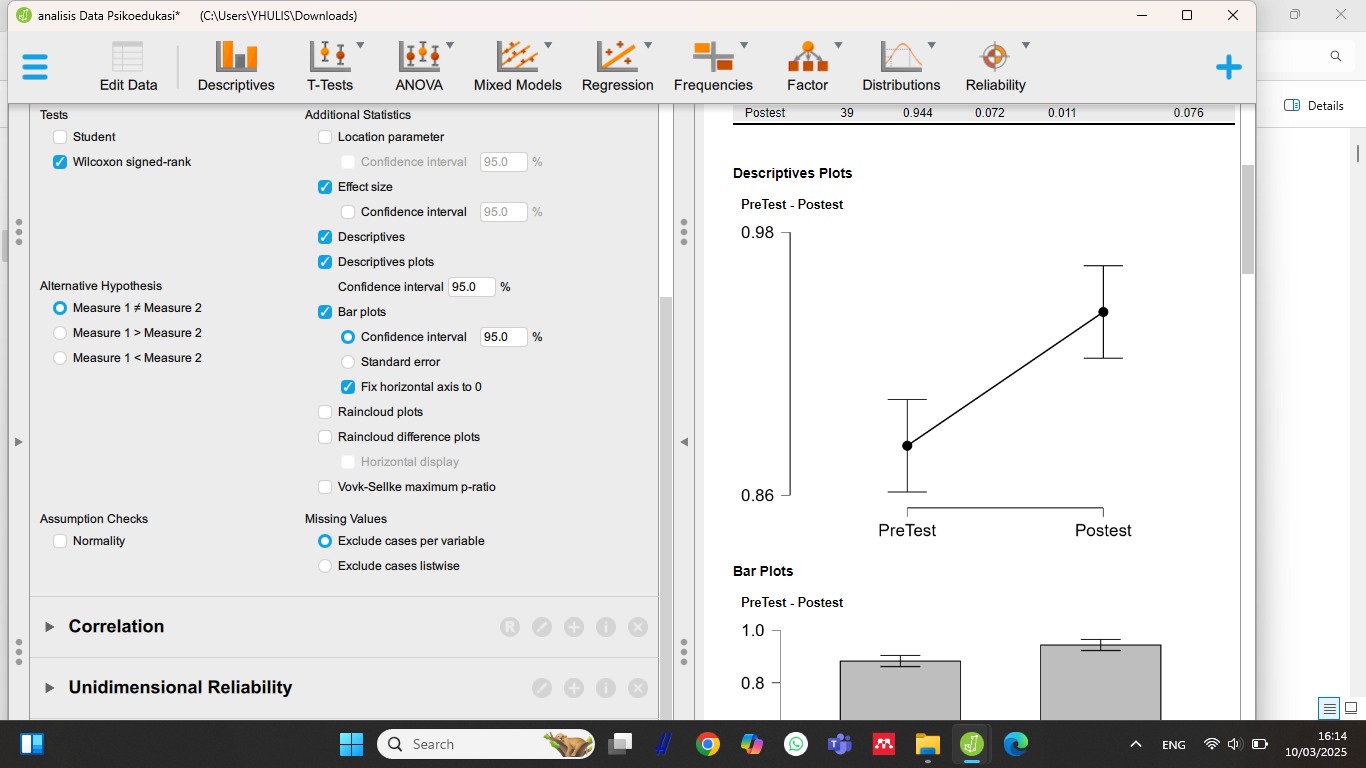
Task: Open the Mixed Models dropdown
Action: click(x=517, y=66)
